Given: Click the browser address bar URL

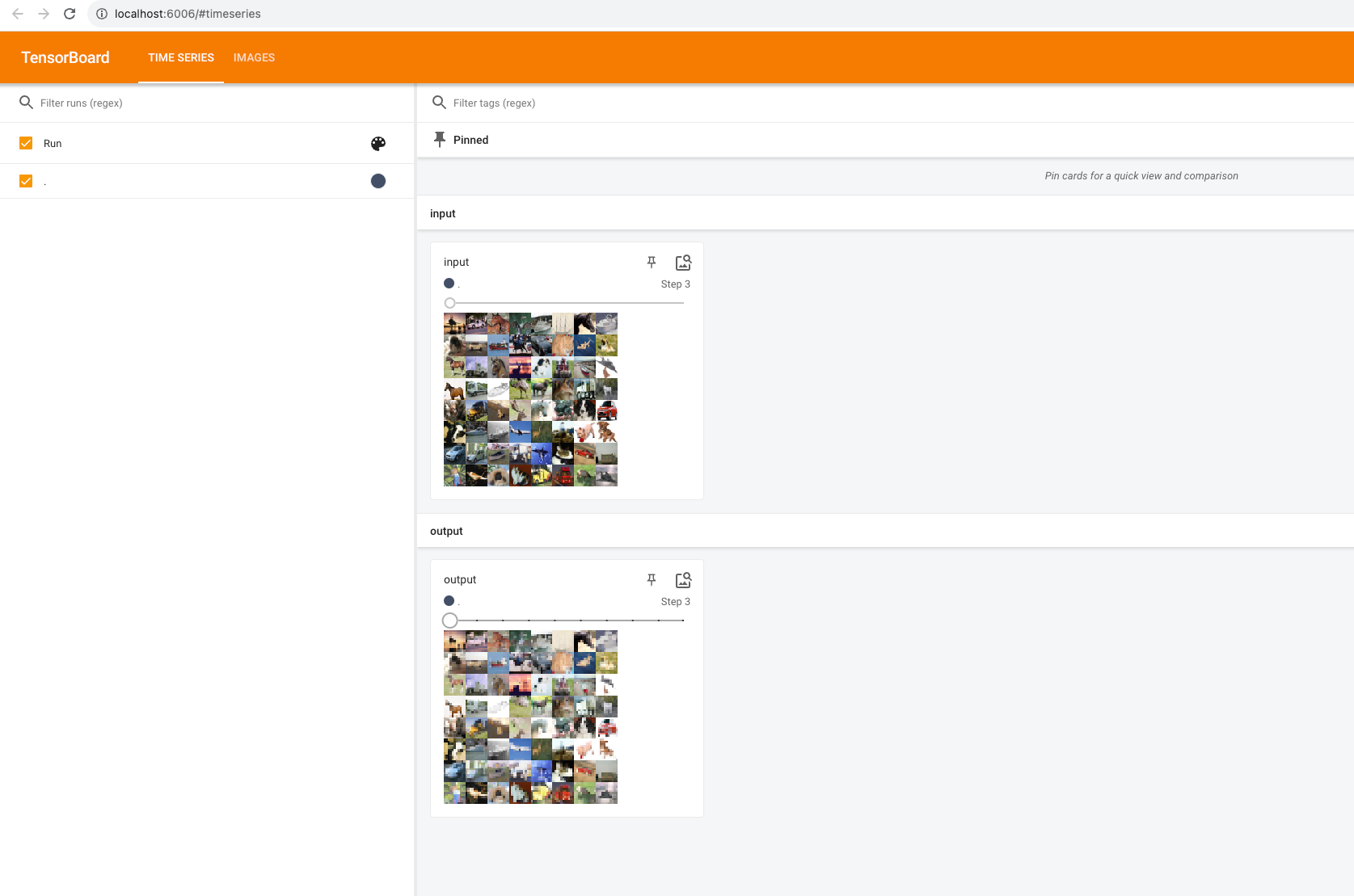Looking at the screenshot, I should point(188,14).
